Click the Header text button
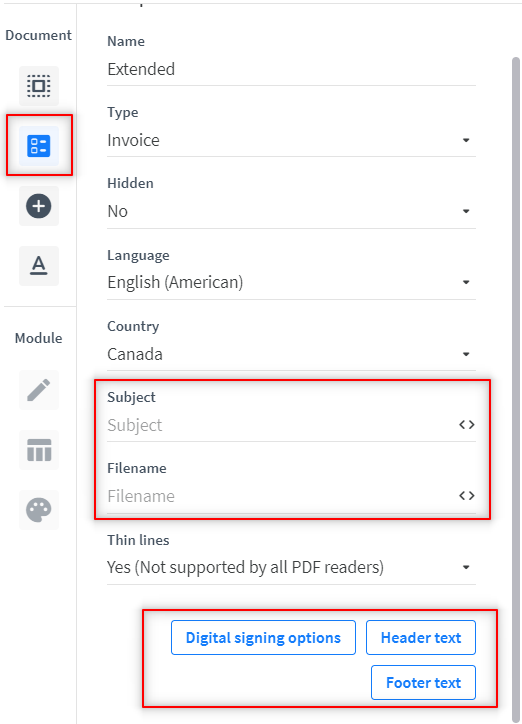This screenshot has height=724, width=522. pos(421,638)
